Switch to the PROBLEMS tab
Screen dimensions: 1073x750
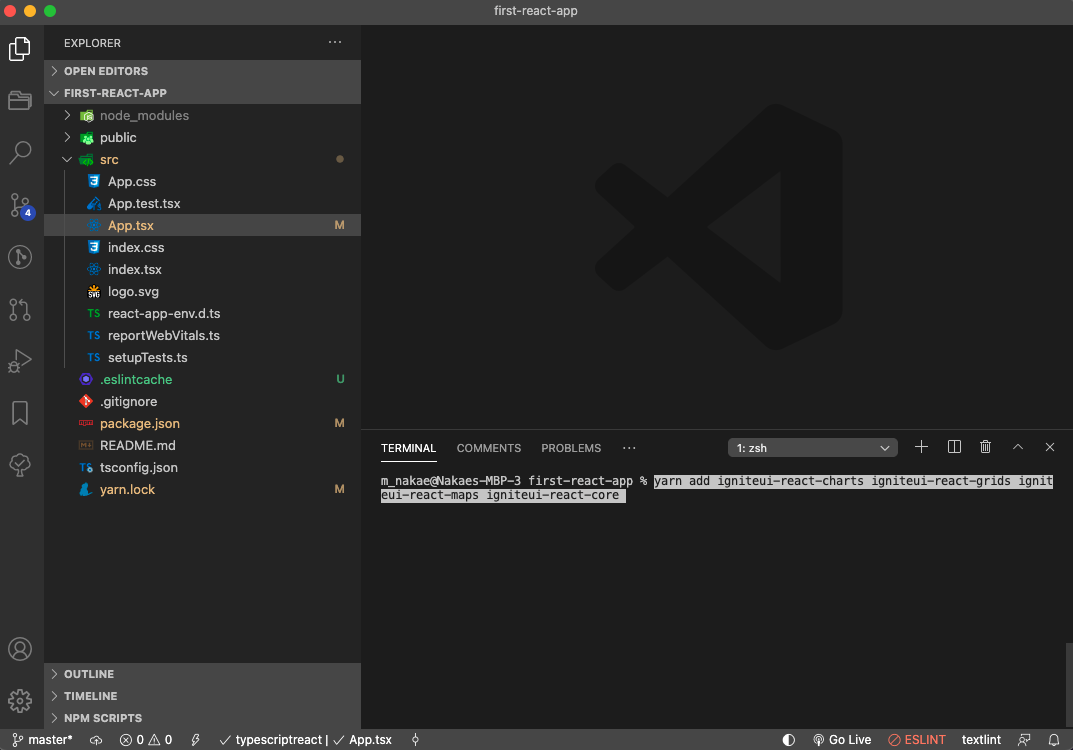[x=570, y=447]
